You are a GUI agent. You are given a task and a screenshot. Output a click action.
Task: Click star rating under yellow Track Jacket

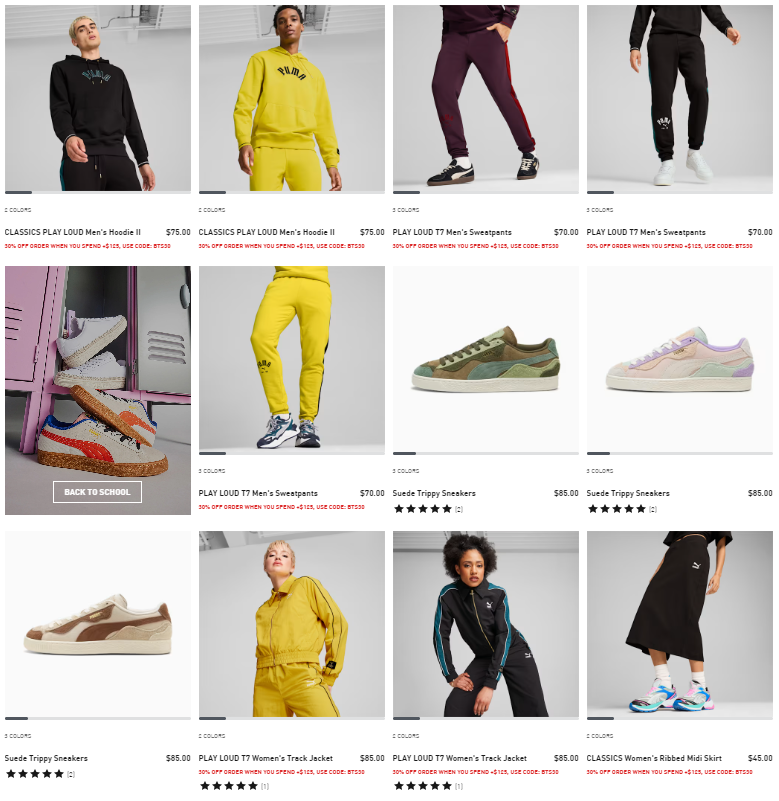coord(234,786)
